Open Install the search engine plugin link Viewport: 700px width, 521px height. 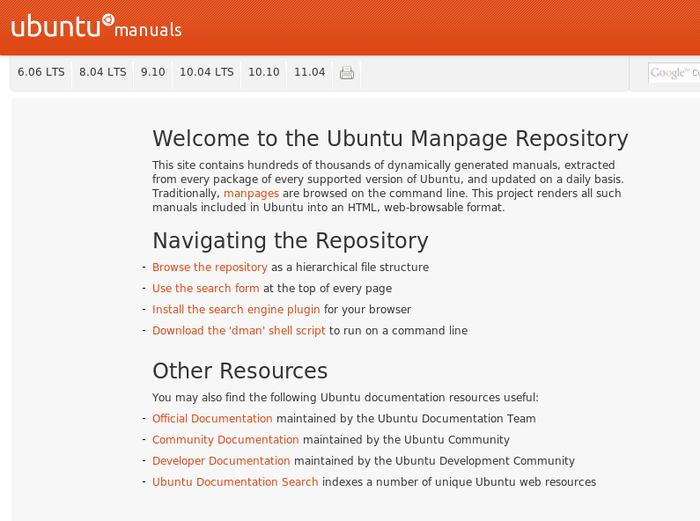point(236,309)
